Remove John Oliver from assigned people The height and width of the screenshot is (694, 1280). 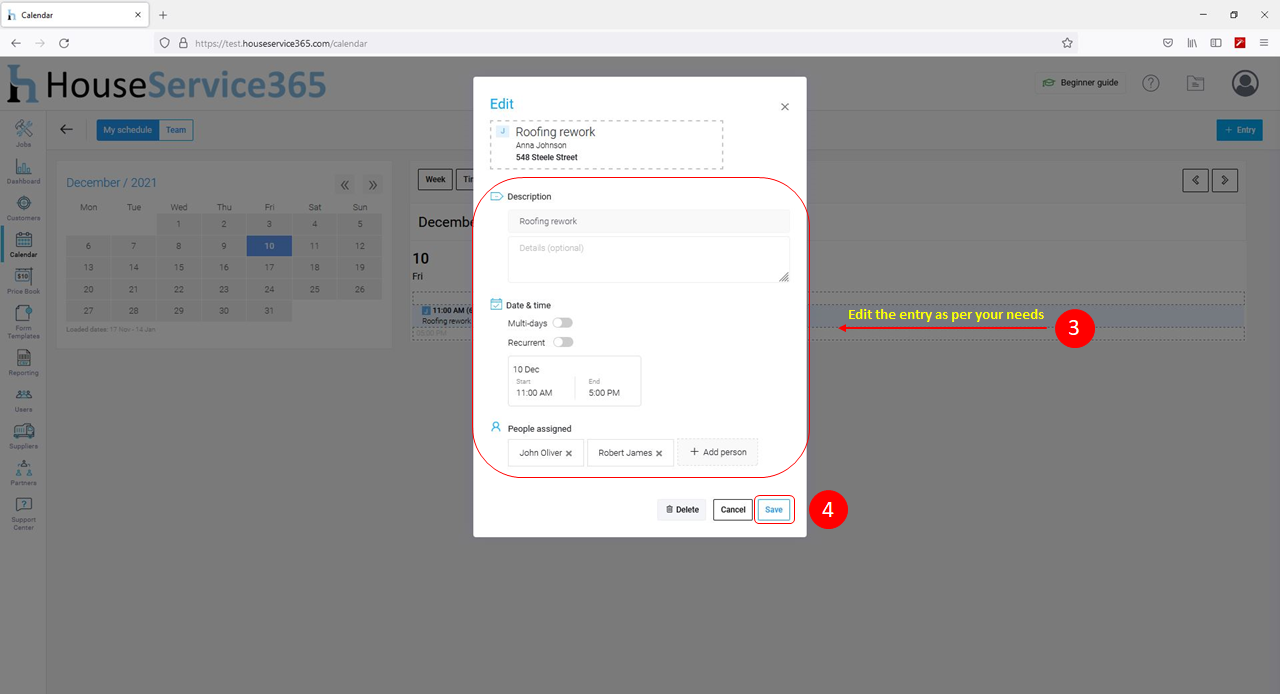[x=569, y=454]
